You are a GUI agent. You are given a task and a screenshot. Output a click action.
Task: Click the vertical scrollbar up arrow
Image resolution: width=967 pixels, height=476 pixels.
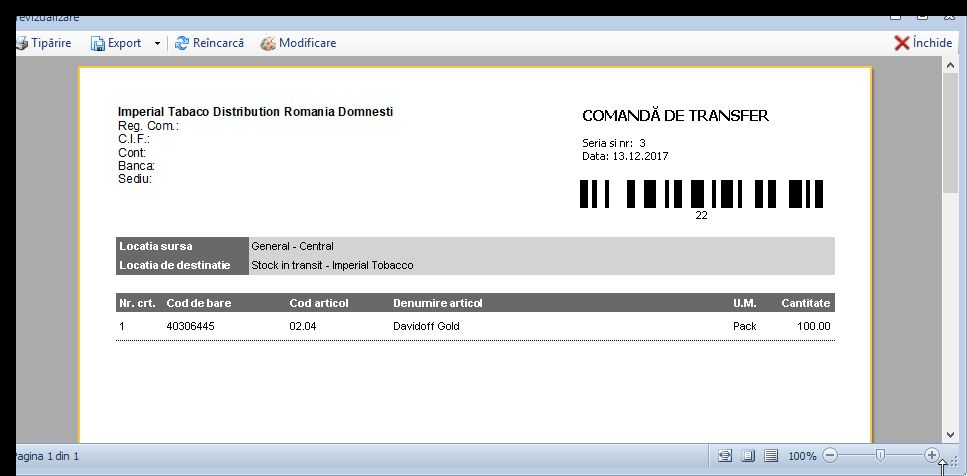tap(950, 65)
